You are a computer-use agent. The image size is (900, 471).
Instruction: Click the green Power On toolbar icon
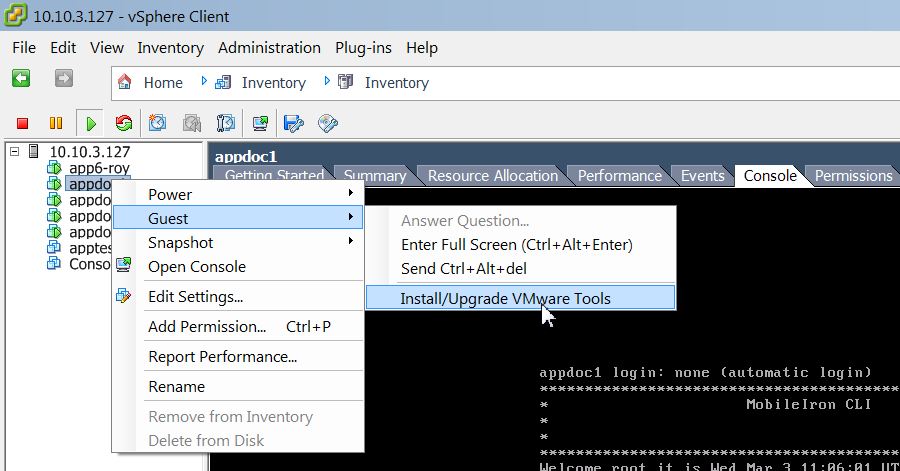(x=91, y=123)
